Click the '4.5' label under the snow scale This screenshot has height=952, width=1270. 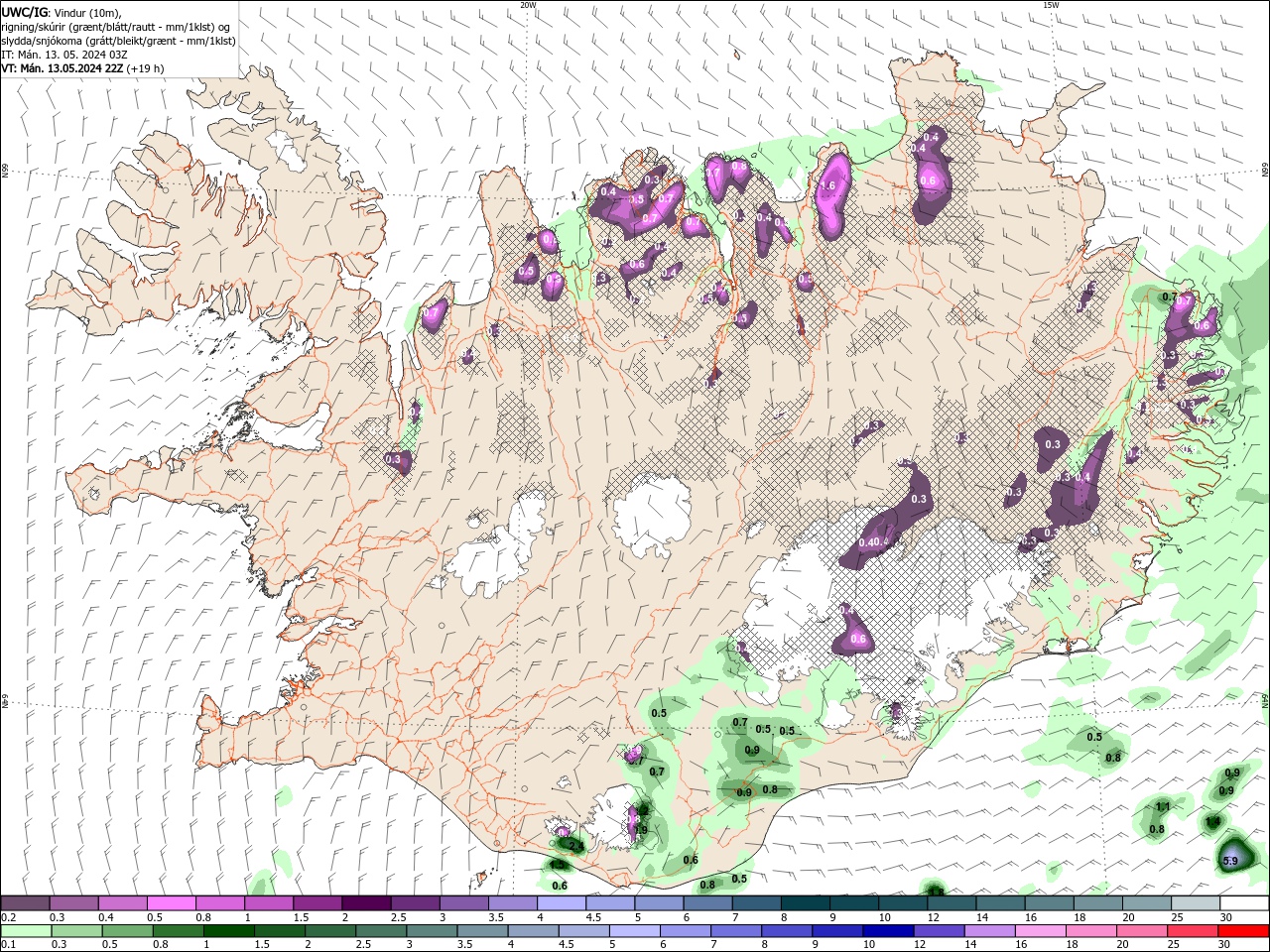click(593, 917)
